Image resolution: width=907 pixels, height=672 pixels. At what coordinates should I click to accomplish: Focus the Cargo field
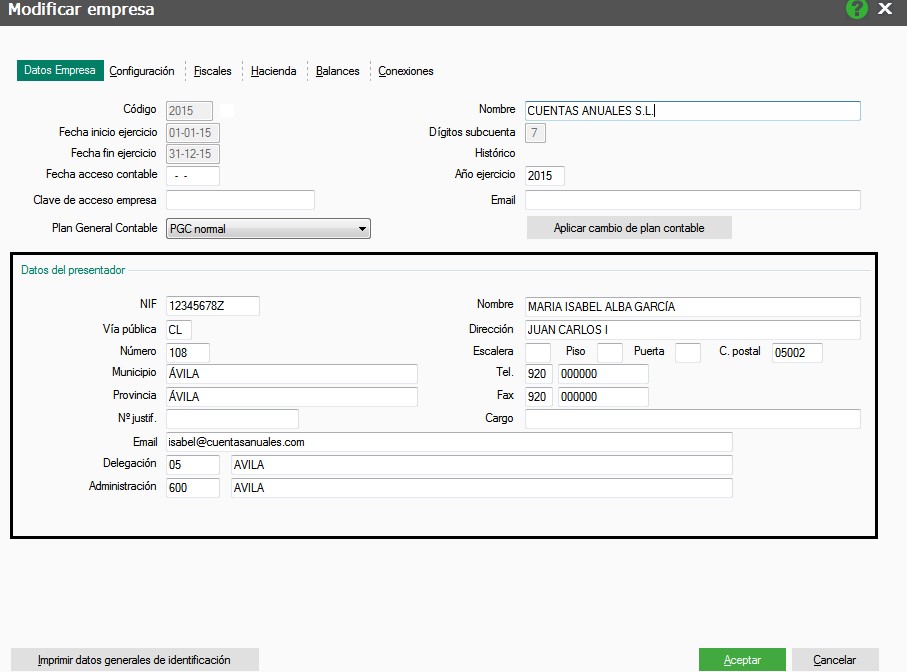(692, 419)
